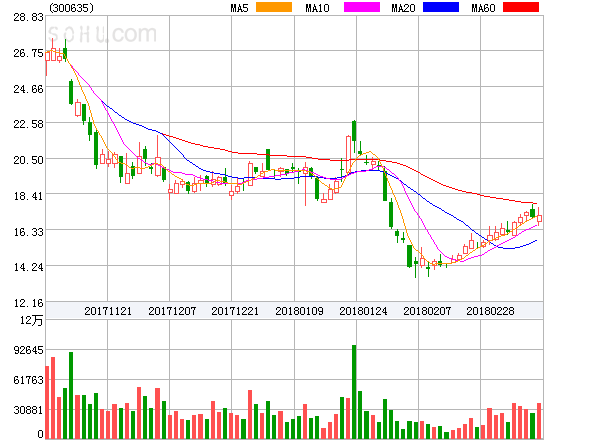Click the orange MA5 legend swatch

click(x=274, y=7)
